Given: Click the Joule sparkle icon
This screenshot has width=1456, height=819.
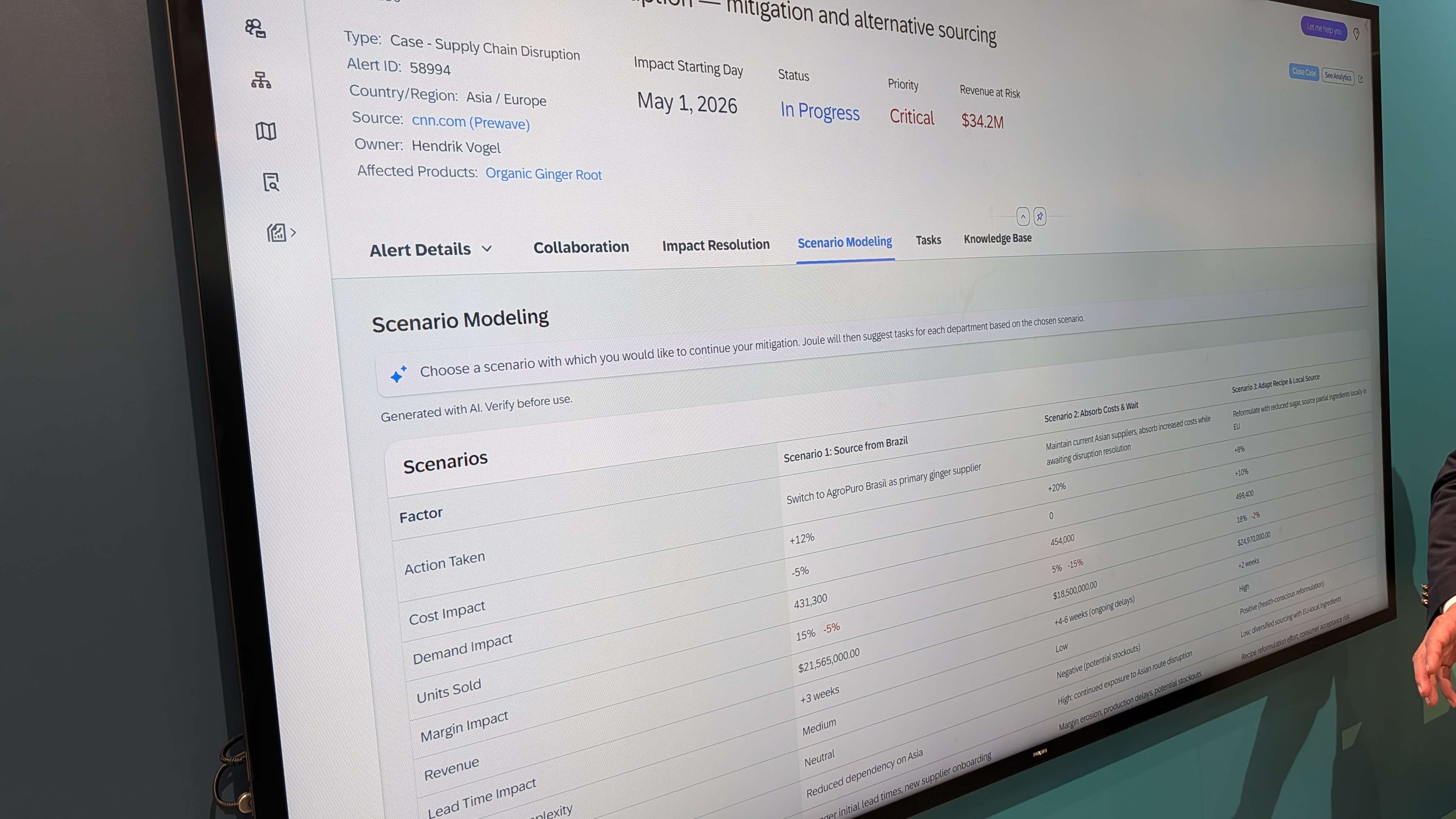Looking at the screenshot, I should click(x=398, y=374).
